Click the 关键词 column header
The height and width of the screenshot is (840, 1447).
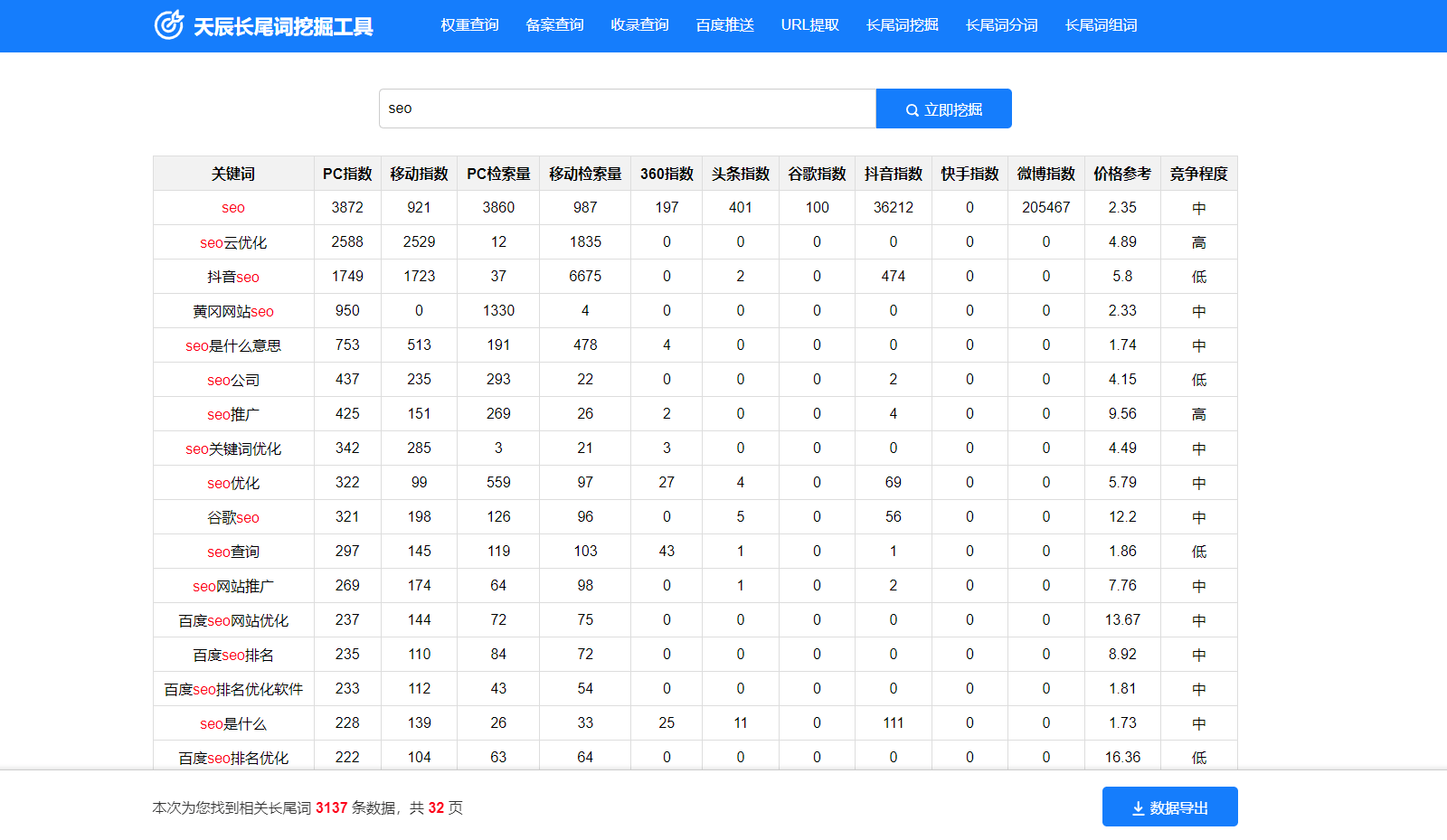click(x=233, y=174)
